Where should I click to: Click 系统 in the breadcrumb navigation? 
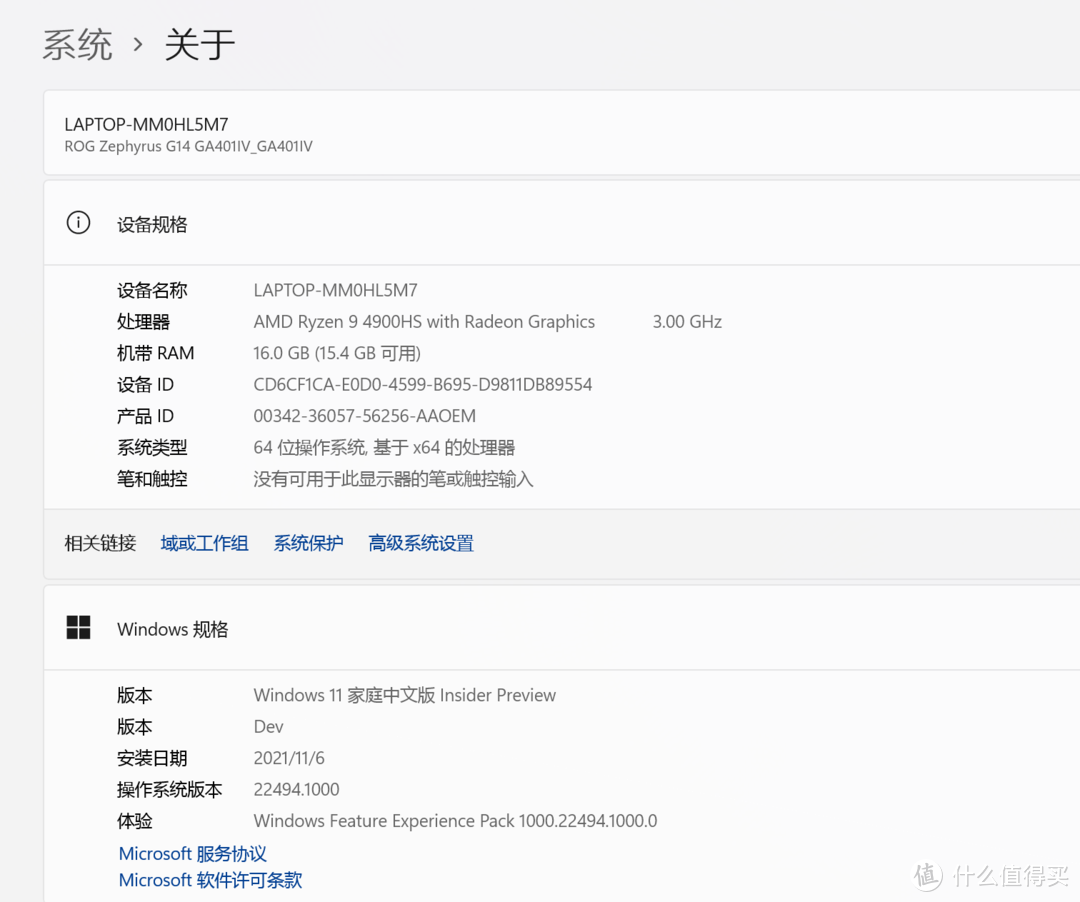[x=77, y=44]
